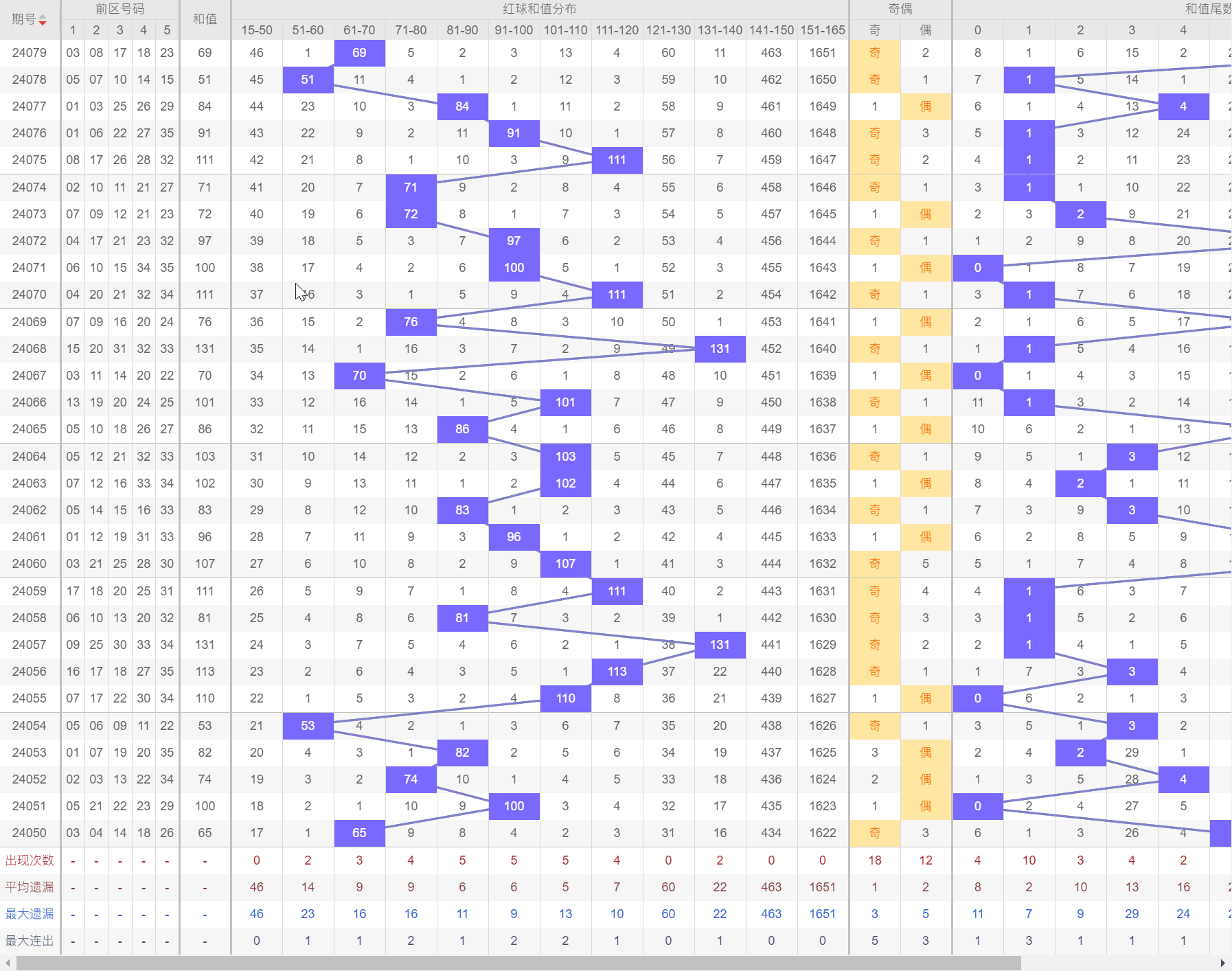This screenshot has height=971, width=1232.
Task: Click the 奇偶 group header
Action: 900,9
